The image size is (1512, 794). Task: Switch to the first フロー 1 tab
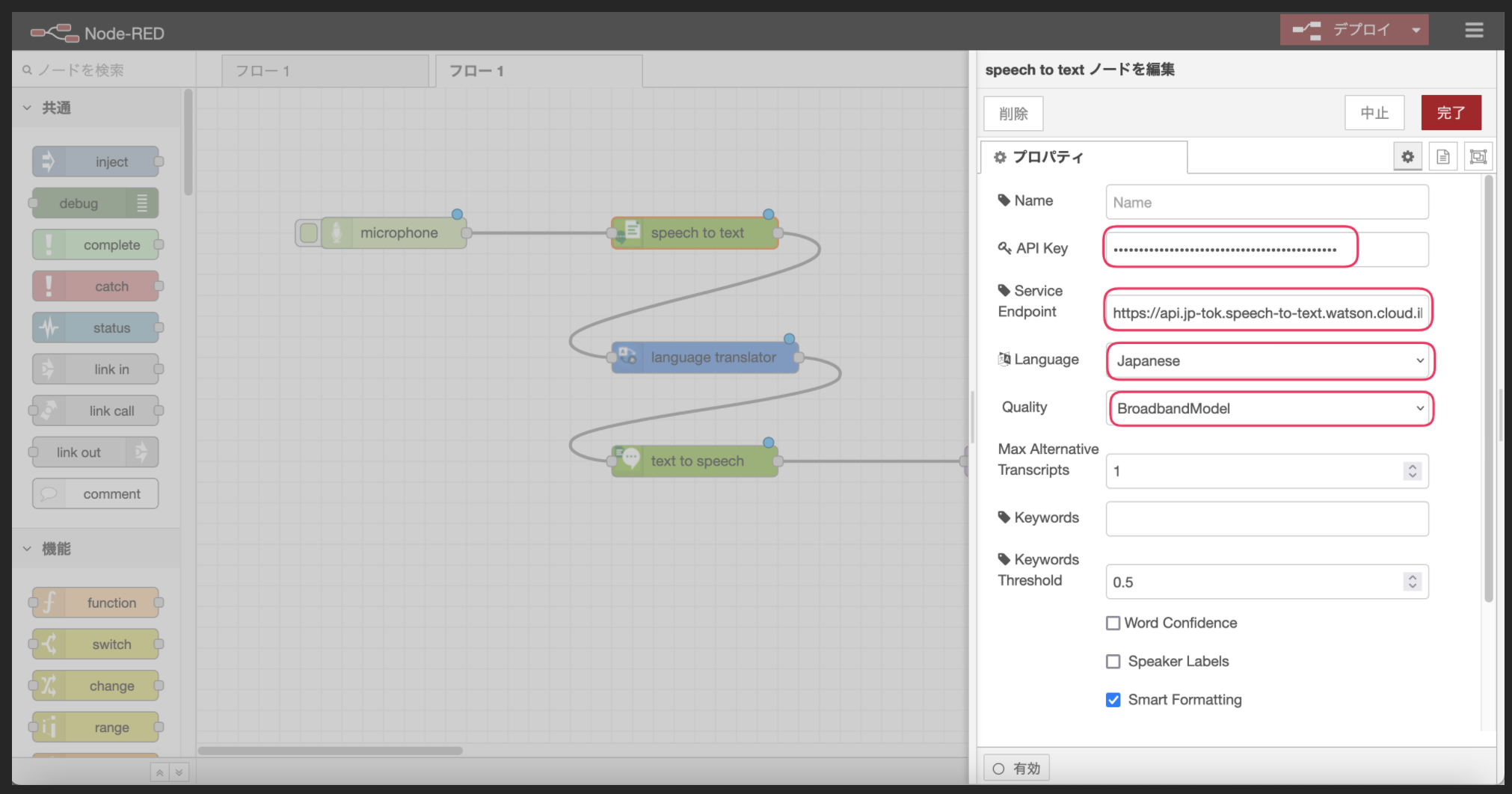pyautogui.click(x=325, y=71)
